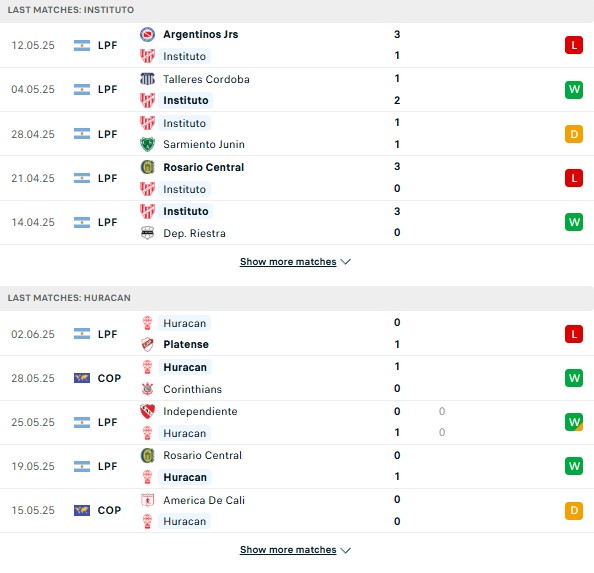The width and height of the screenshot is (594, 573).
Task: Click the Platense club crest
Action: (x=147, y=344)
